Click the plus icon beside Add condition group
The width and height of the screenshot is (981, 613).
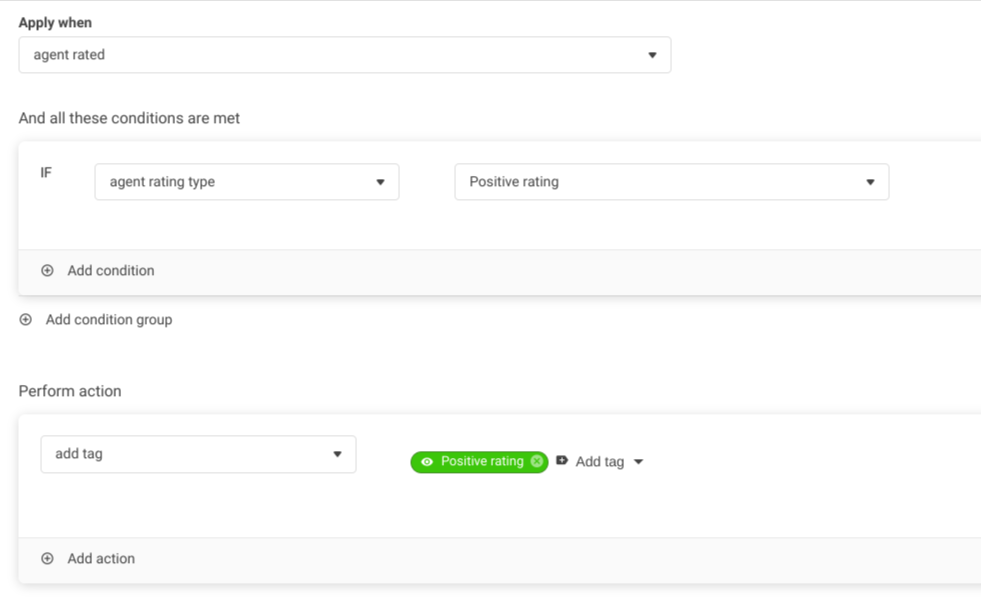(26, 320)
